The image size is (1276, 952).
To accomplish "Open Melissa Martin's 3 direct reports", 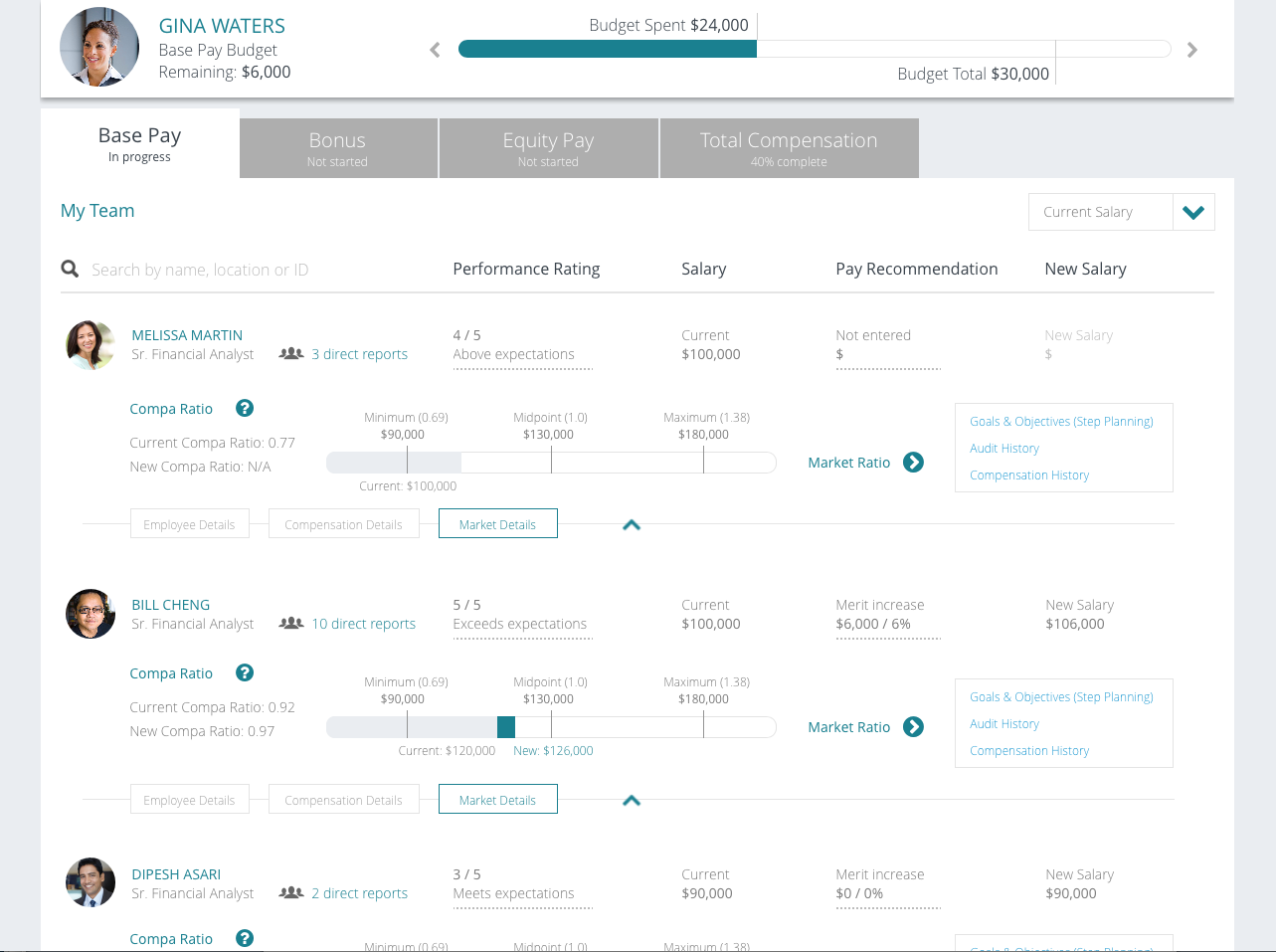I will pyautogui.click(x=359, y=354).
